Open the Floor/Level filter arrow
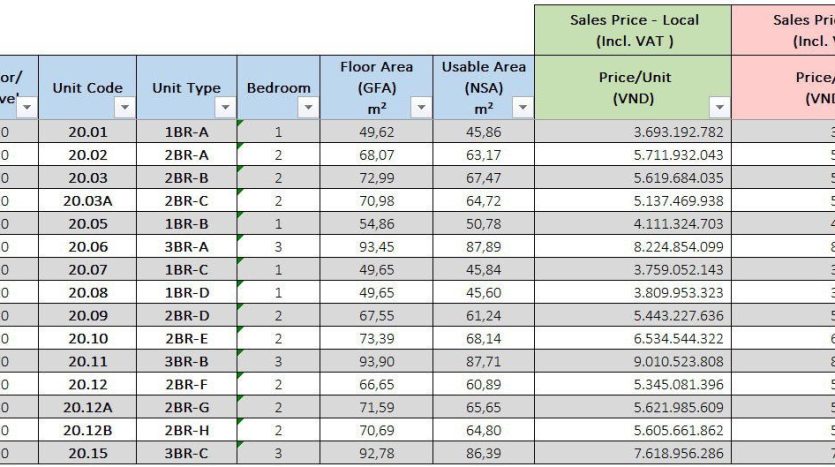The width and height of the screenshot is (835, 467). [x=27, y=108]
